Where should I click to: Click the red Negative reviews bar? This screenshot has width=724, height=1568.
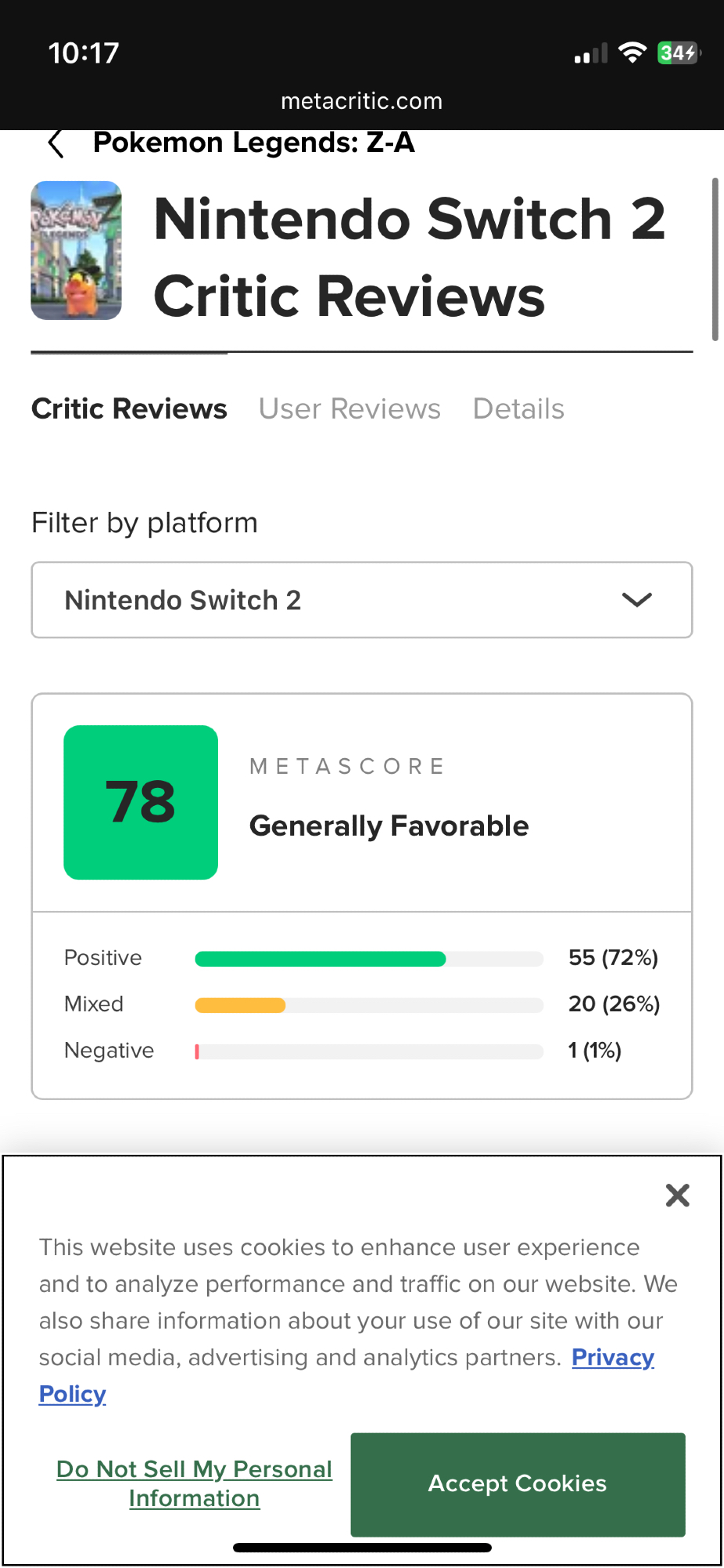(x=197, y=1051)
